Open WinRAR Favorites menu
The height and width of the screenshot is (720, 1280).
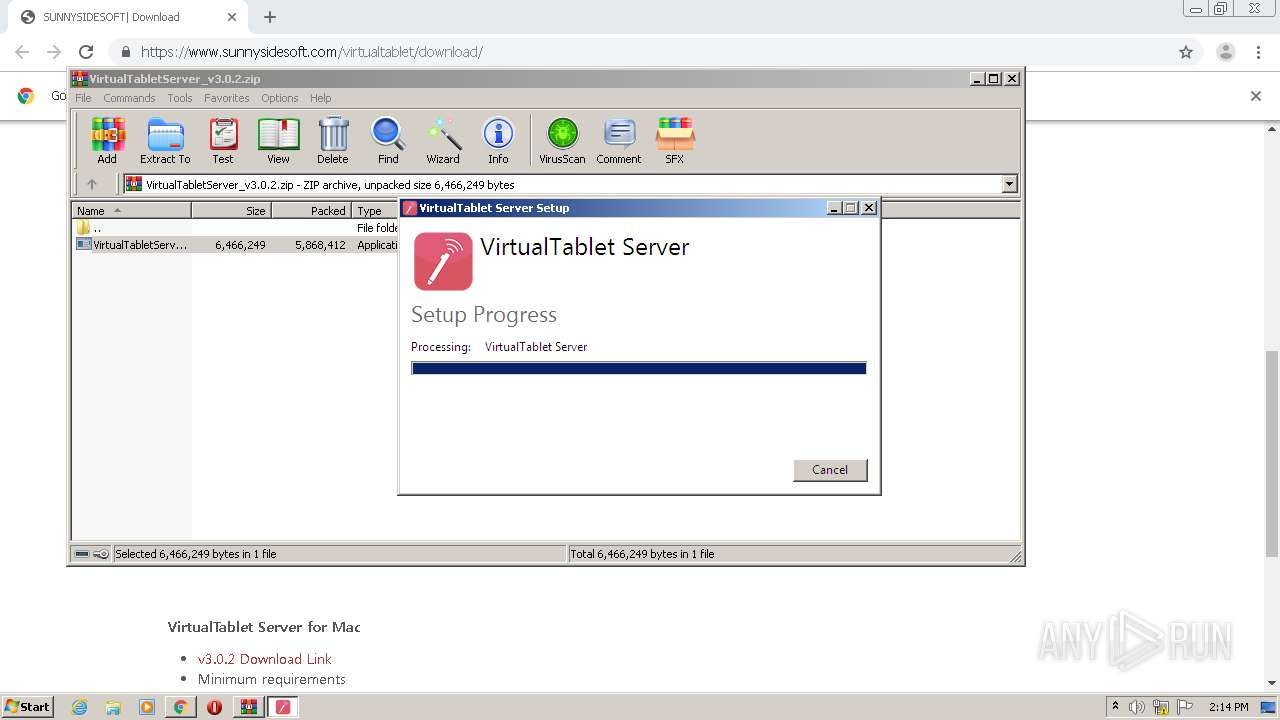click(x=227, y=98)
